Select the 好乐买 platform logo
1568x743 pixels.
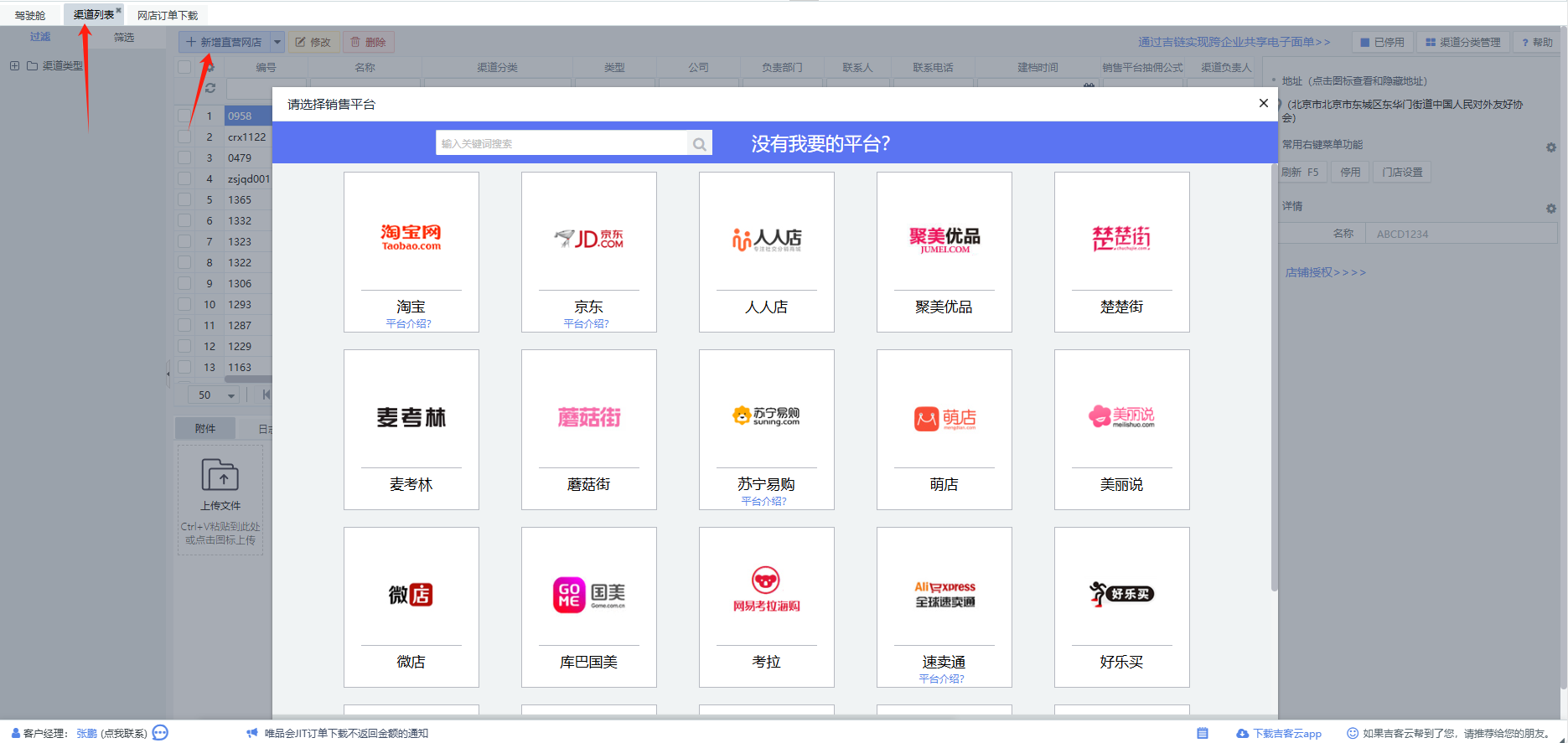click(1121, 594)
